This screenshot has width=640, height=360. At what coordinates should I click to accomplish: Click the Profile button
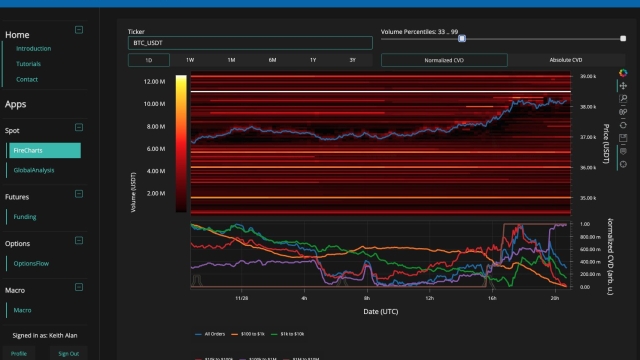pos(19,353)
